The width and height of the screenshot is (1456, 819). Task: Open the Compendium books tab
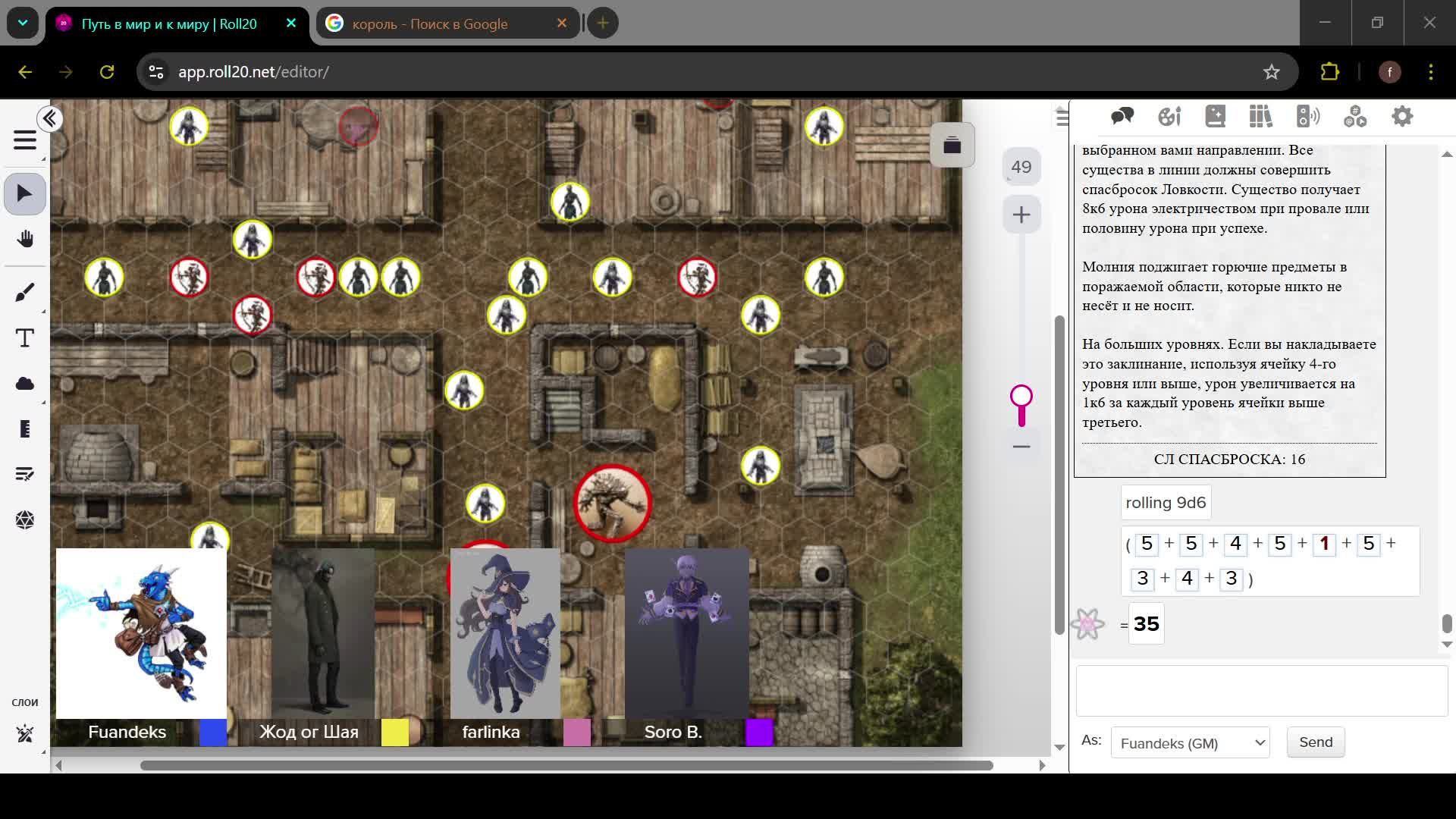(x=1260, y=117)
